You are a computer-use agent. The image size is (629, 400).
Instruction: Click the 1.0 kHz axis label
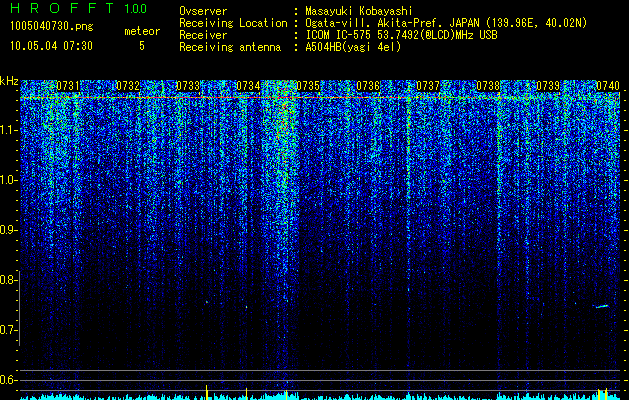point(8,180)
